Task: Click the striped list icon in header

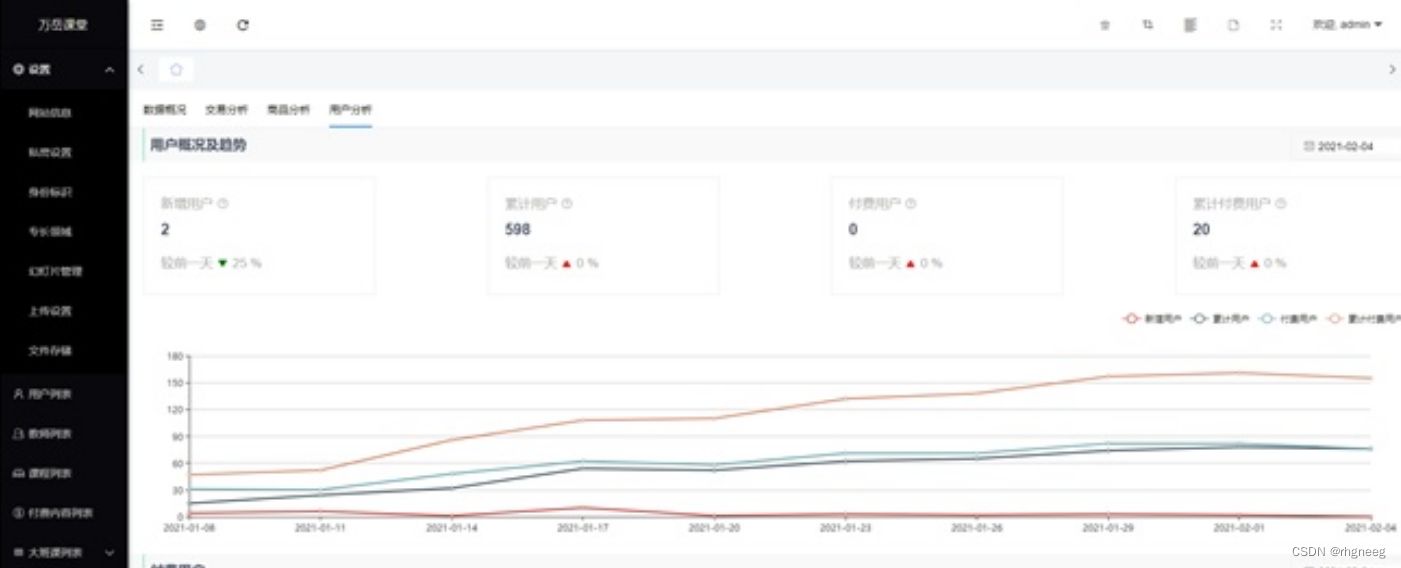Action: point(1190,25)
